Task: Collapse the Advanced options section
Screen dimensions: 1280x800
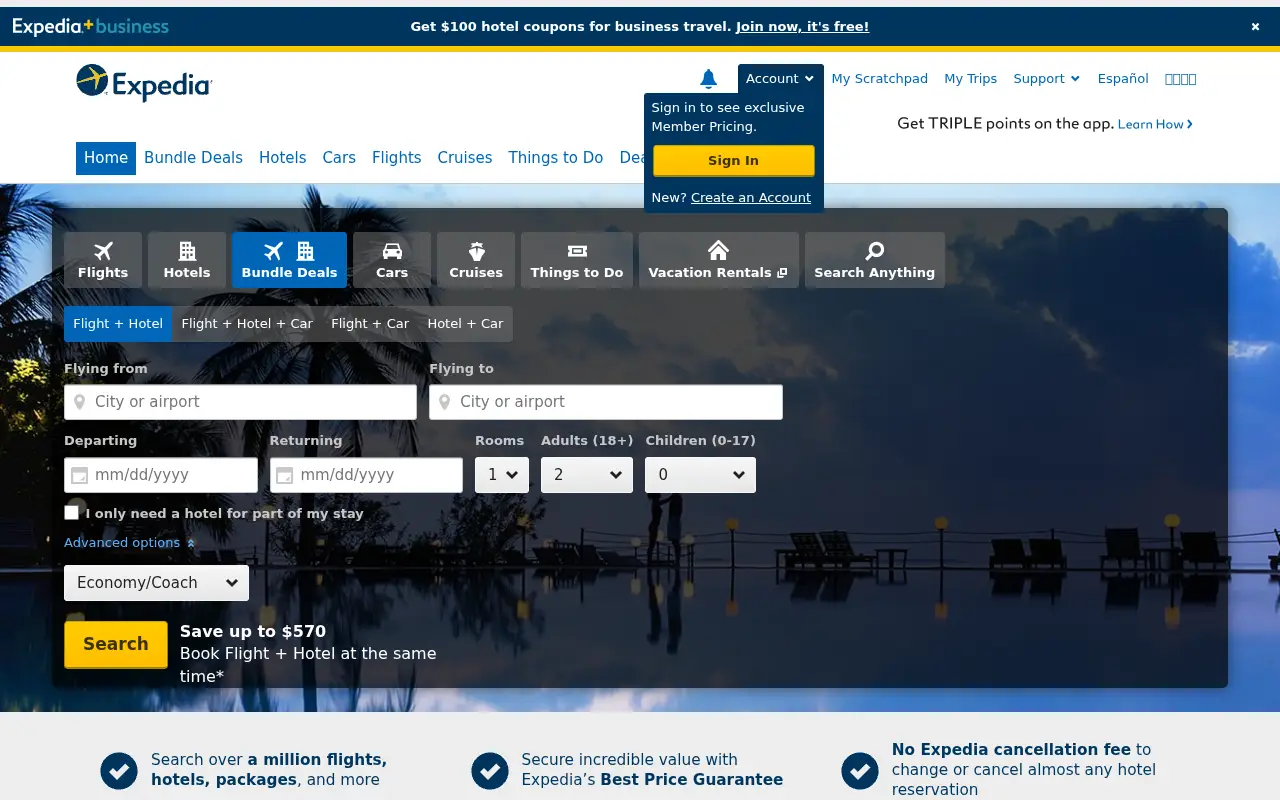Action: [x=129, y=543]
